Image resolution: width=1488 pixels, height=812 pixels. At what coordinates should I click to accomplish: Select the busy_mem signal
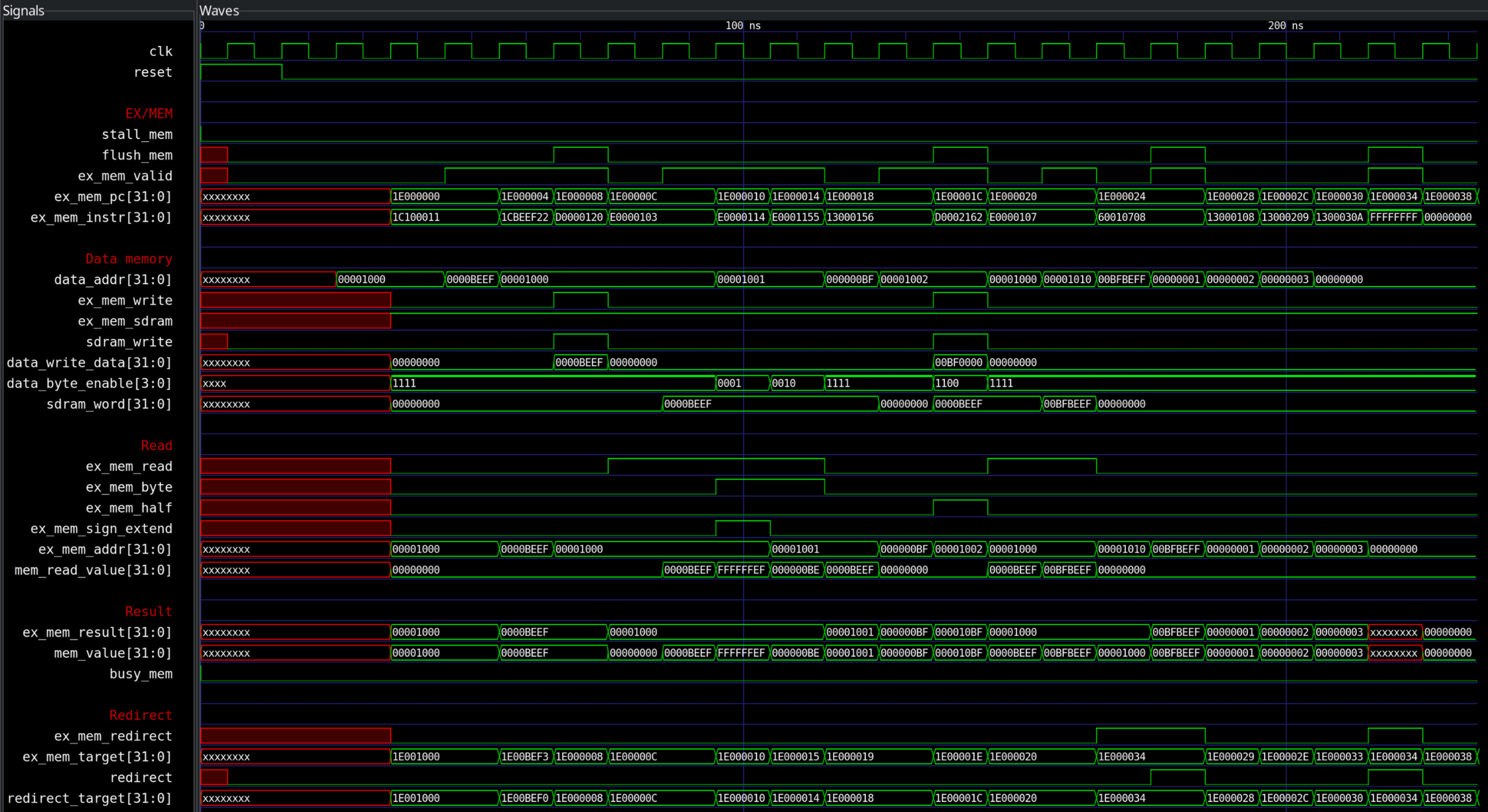pyautogui.click(x=141, y=674)
